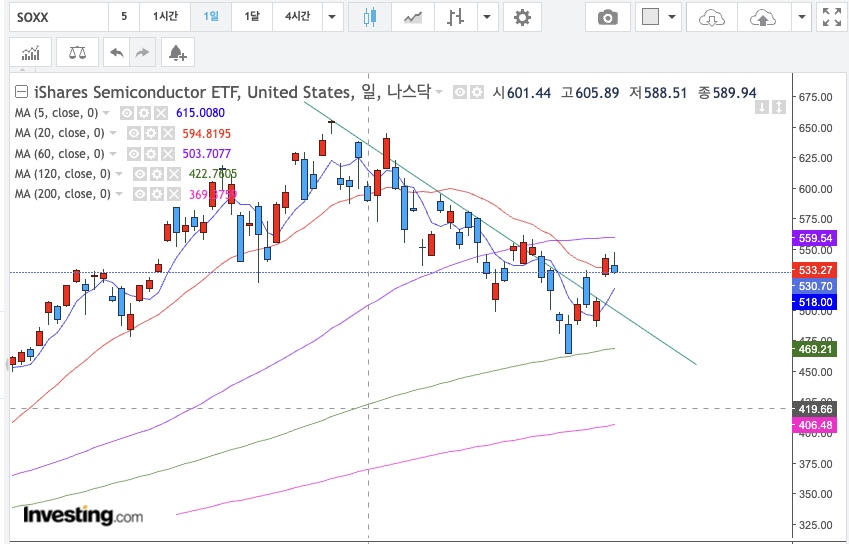This screenshot has width=849, height=544.
Task: Expand MA (20, close, 0) dropdown arrow
Action: (113, 133)
